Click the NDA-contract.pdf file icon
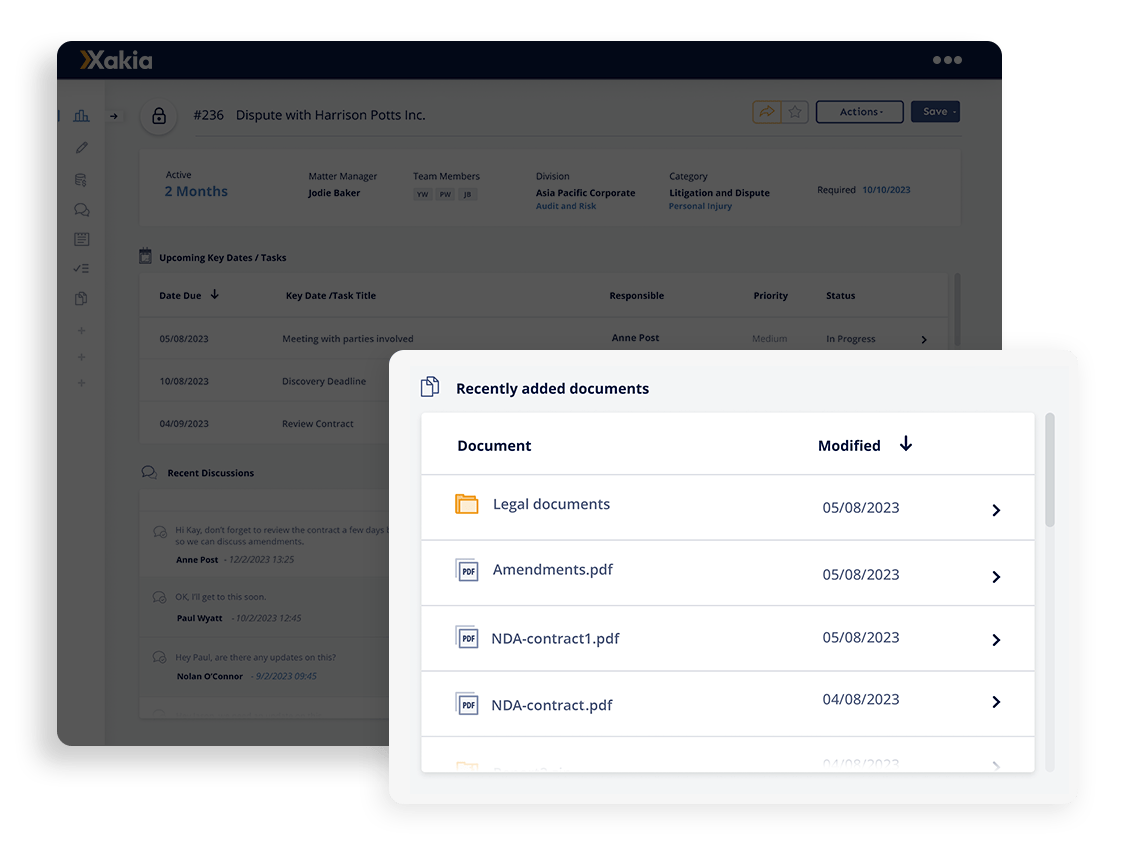Screen dimensions: 1133x855 point(467,704)
